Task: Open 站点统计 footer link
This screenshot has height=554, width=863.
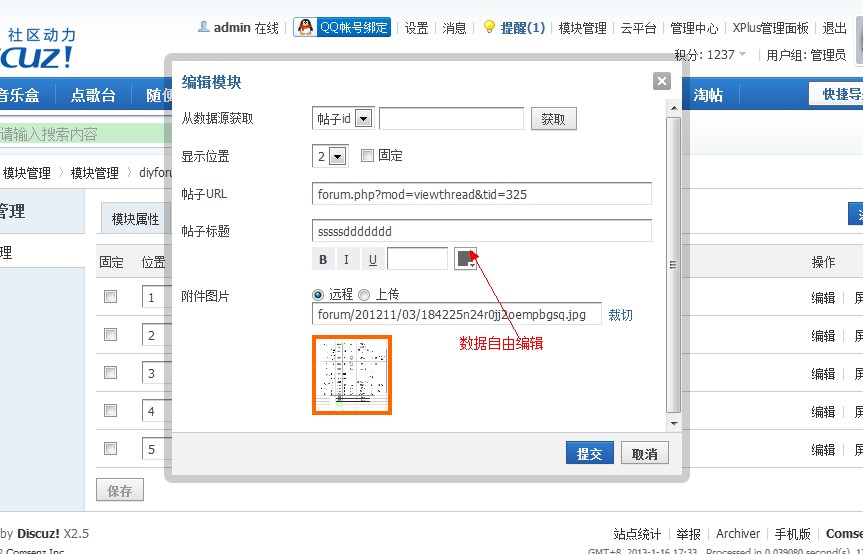Action: point(637,534)
